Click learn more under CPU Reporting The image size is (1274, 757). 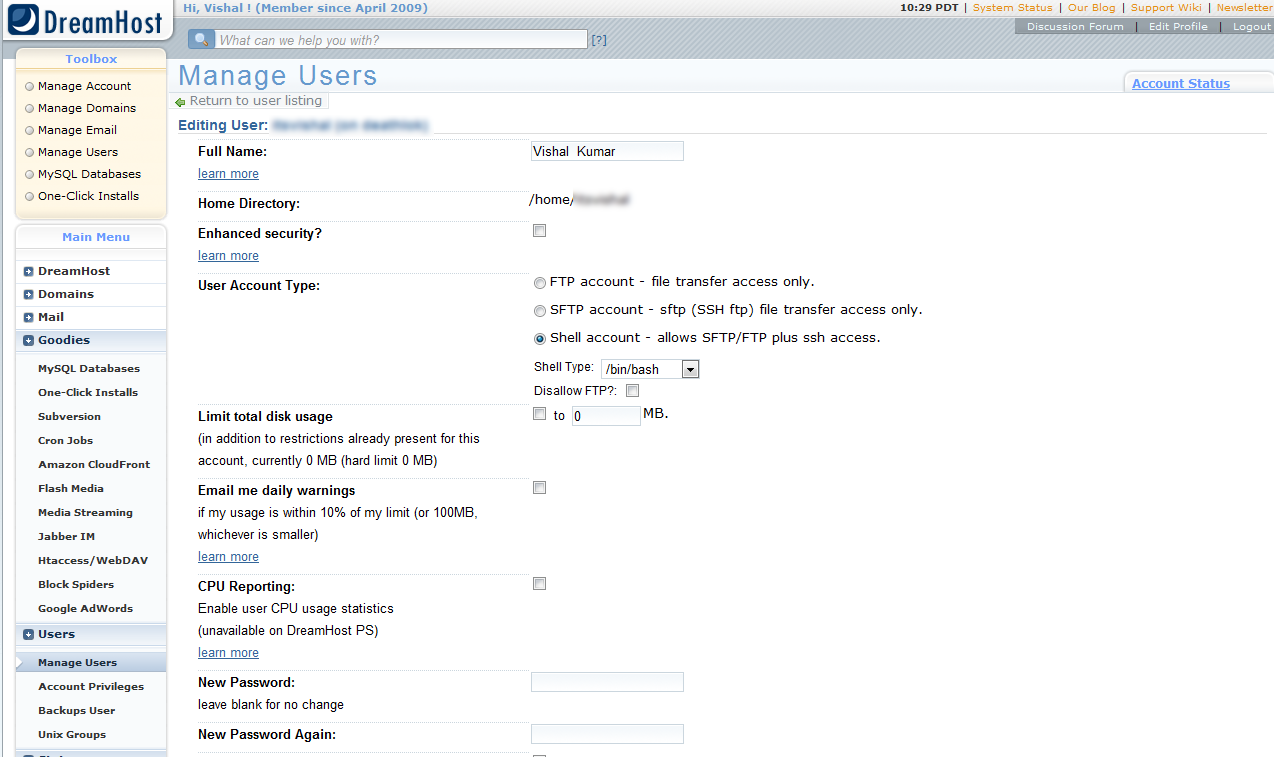228,653
